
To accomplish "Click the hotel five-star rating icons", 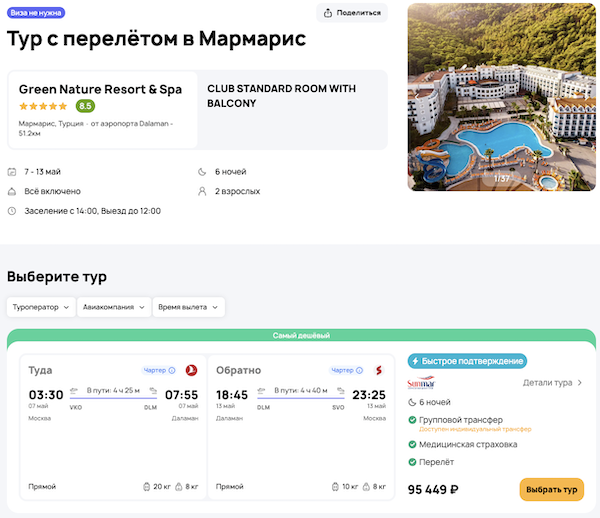I will tap(43, 106).
